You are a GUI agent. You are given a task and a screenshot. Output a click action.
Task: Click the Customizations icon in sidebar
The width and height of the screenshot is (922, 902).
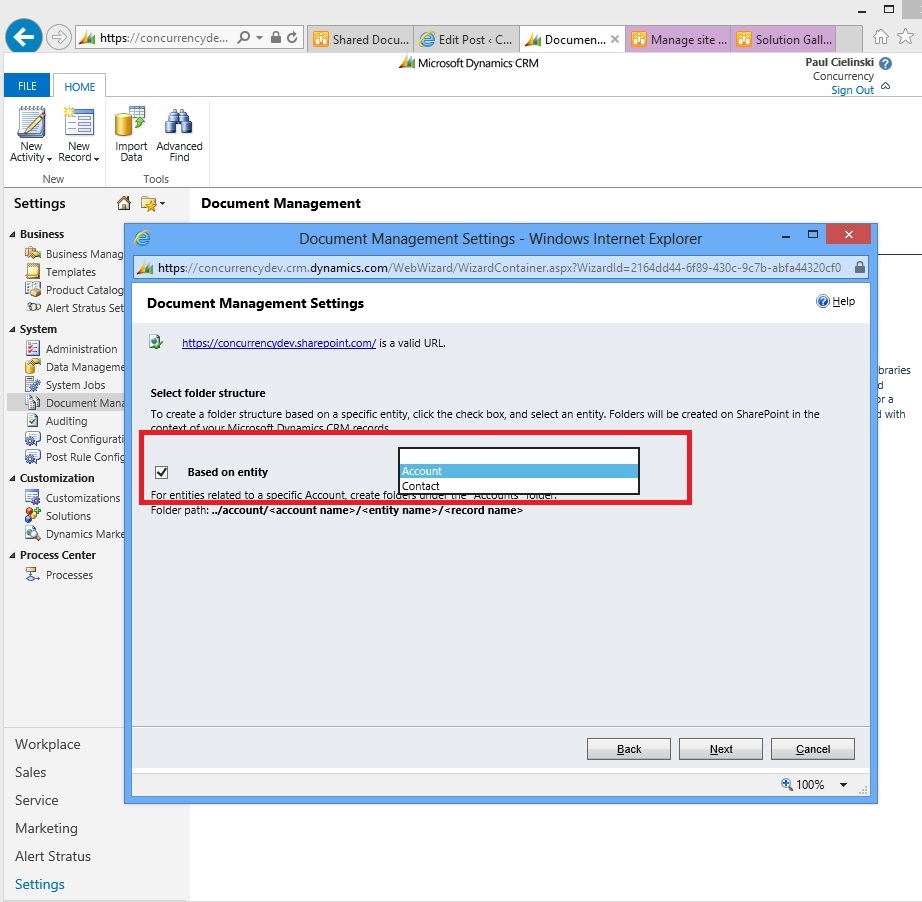tap(33, 497)
